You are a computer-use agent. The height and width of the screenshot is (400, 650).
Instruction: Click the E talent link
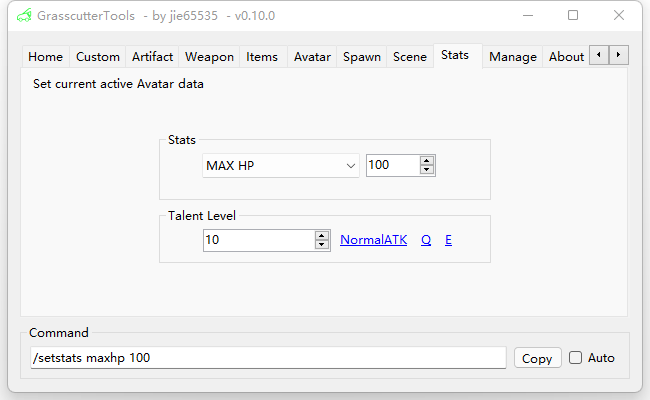click(x=449, y=240)
